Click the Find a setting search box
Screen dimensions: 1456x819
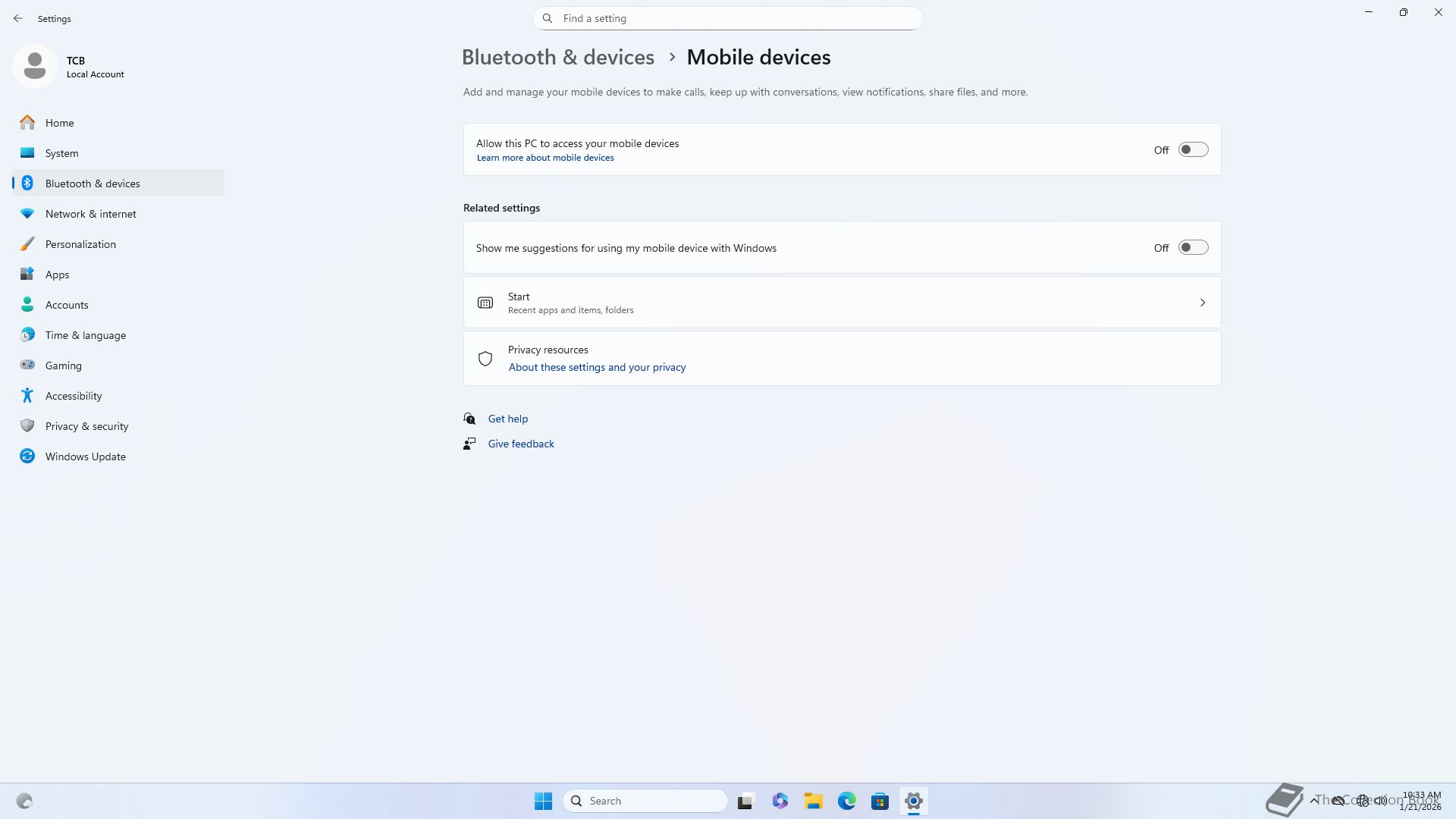tap(728, 18)
